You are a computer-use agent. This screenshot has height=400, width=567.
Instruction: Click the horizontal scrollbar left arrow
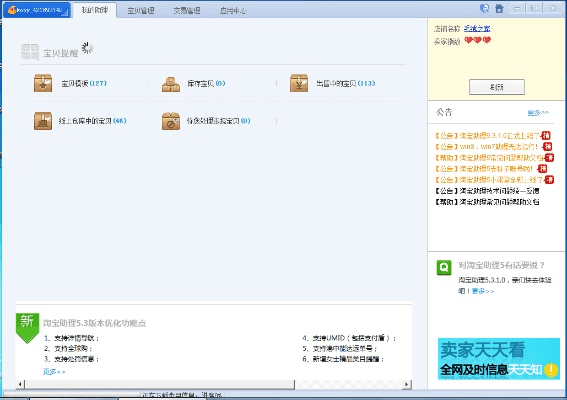(x=20, y=384)
